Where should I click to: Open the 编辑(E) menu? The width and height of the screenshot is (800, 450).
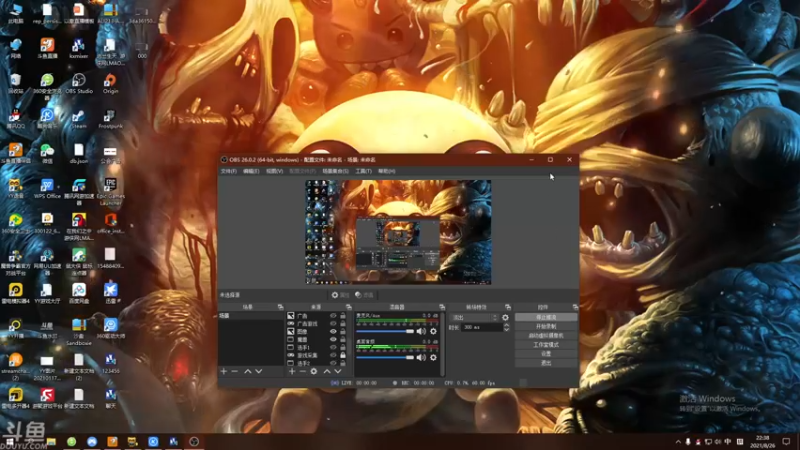click(x=251, y=171)
